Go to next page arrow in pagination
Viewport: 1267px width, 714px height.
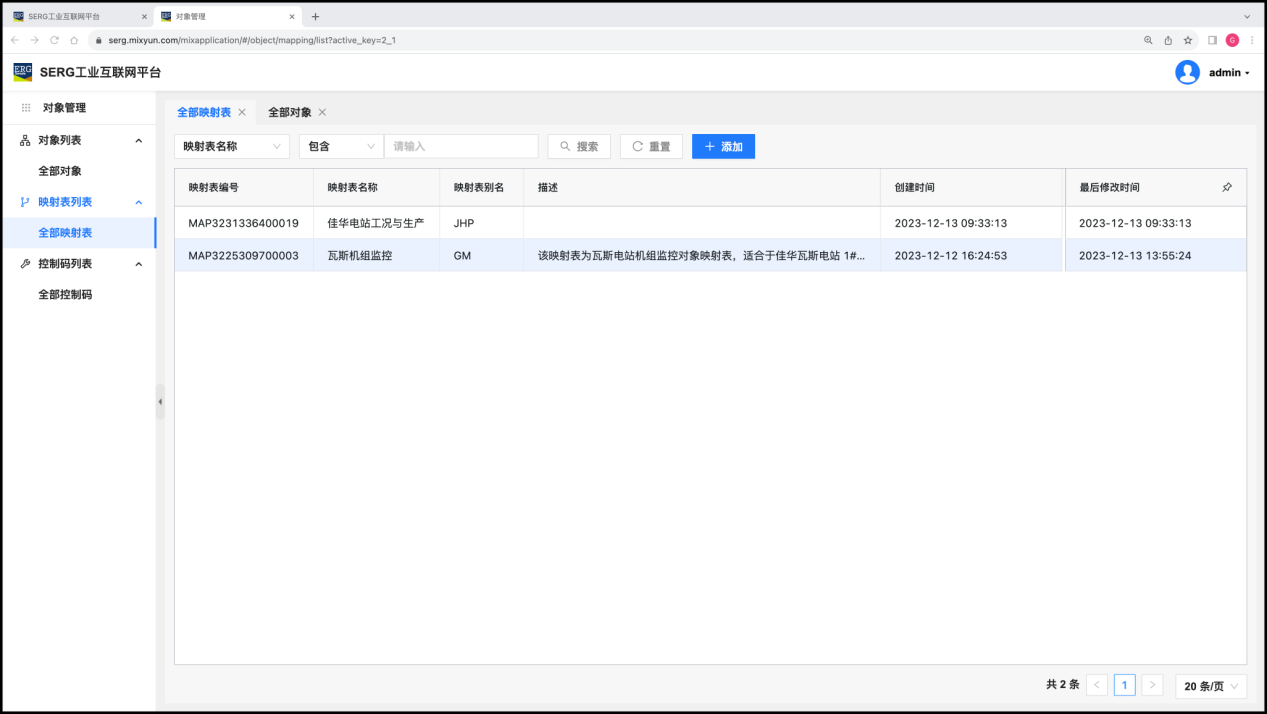point(1152,685)
